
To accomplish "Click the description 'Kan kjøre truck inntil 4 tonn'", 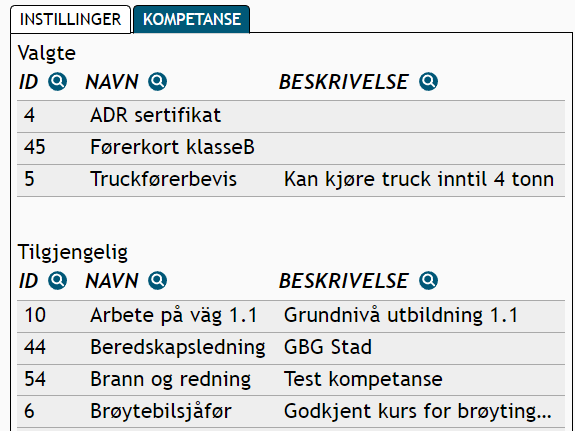I will [x=419, y=180].
